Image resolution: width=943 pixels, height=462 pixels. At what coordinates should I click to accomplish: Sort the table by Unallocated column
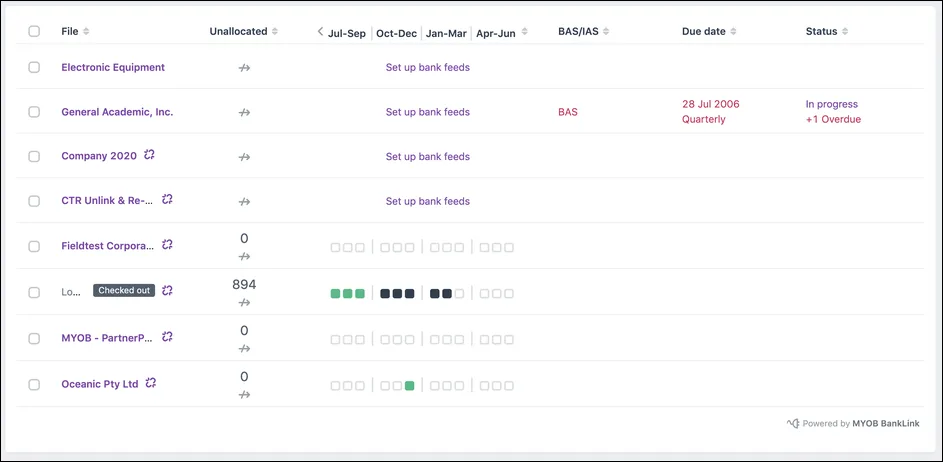[x=275, y=31]
